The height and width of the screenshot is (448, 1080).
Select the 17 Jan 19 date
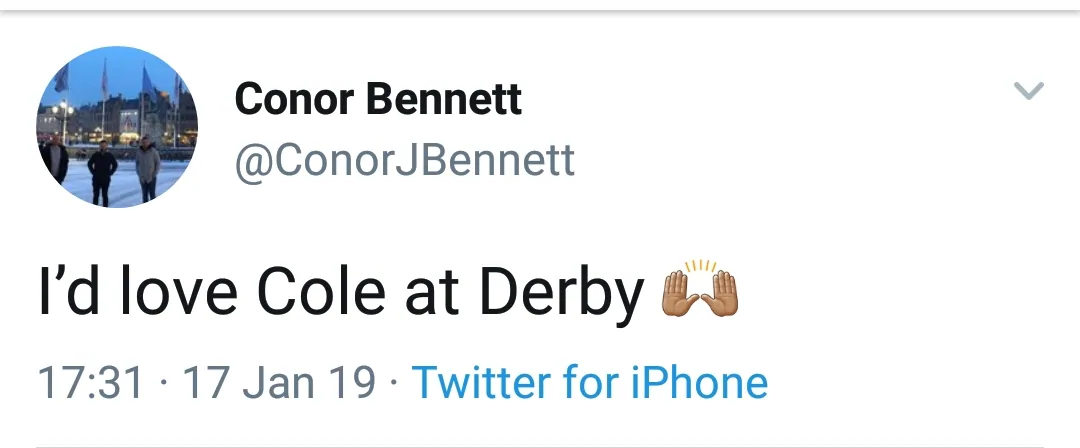click(x=279, y=382)
